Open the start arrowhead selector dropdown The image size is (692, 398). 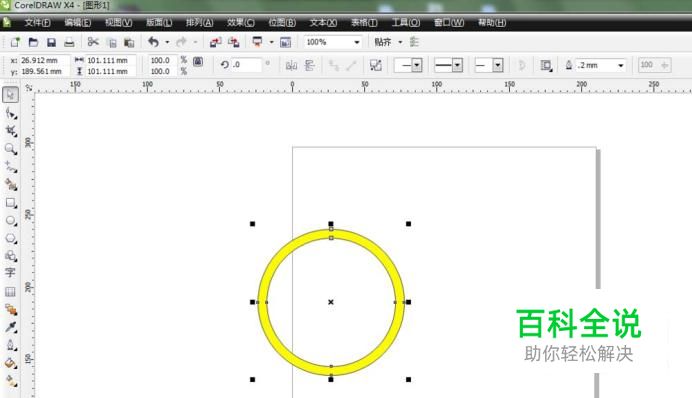tap(417, 65)
